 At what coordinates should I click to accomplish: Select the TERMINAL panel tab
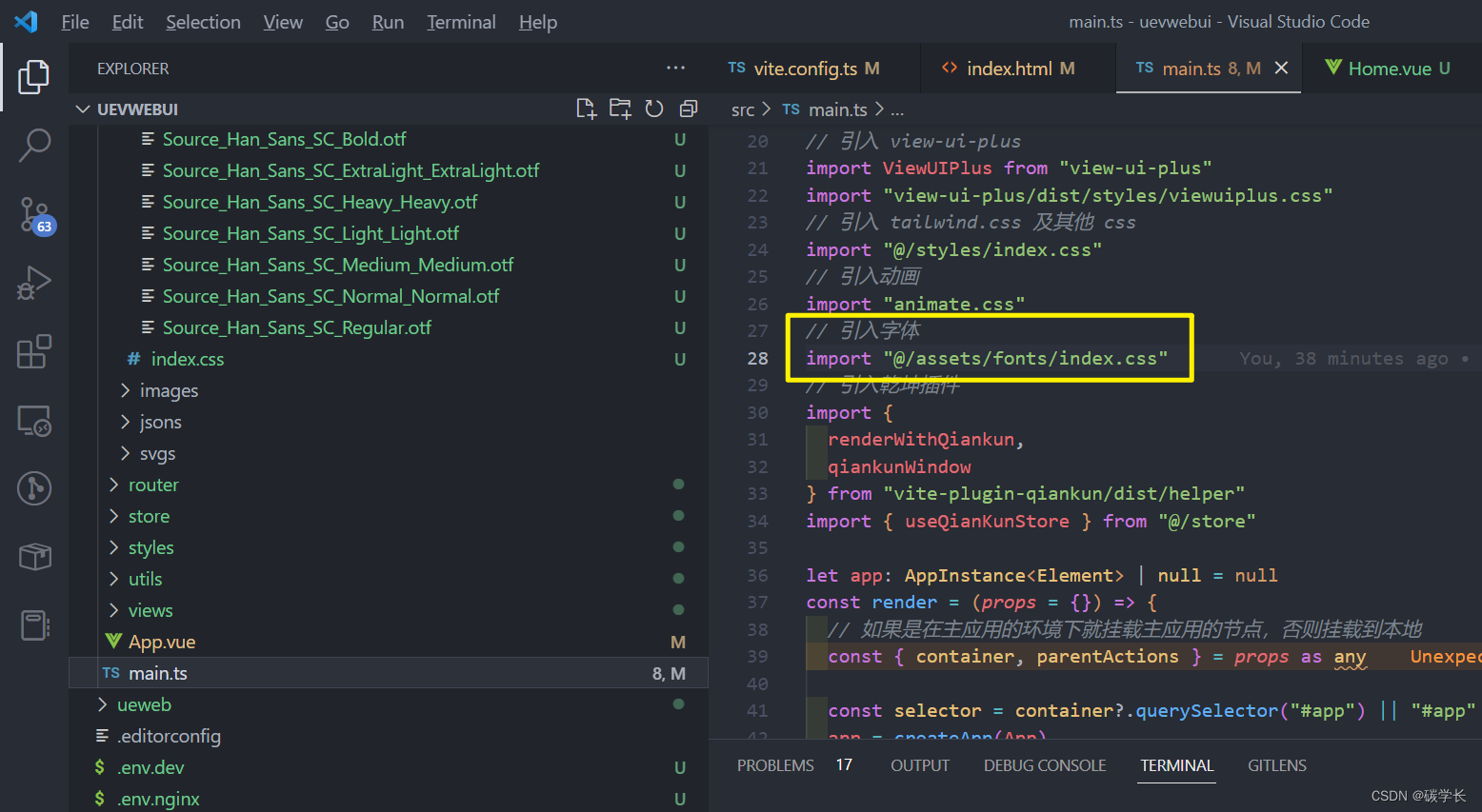[x=1177, y=765]
